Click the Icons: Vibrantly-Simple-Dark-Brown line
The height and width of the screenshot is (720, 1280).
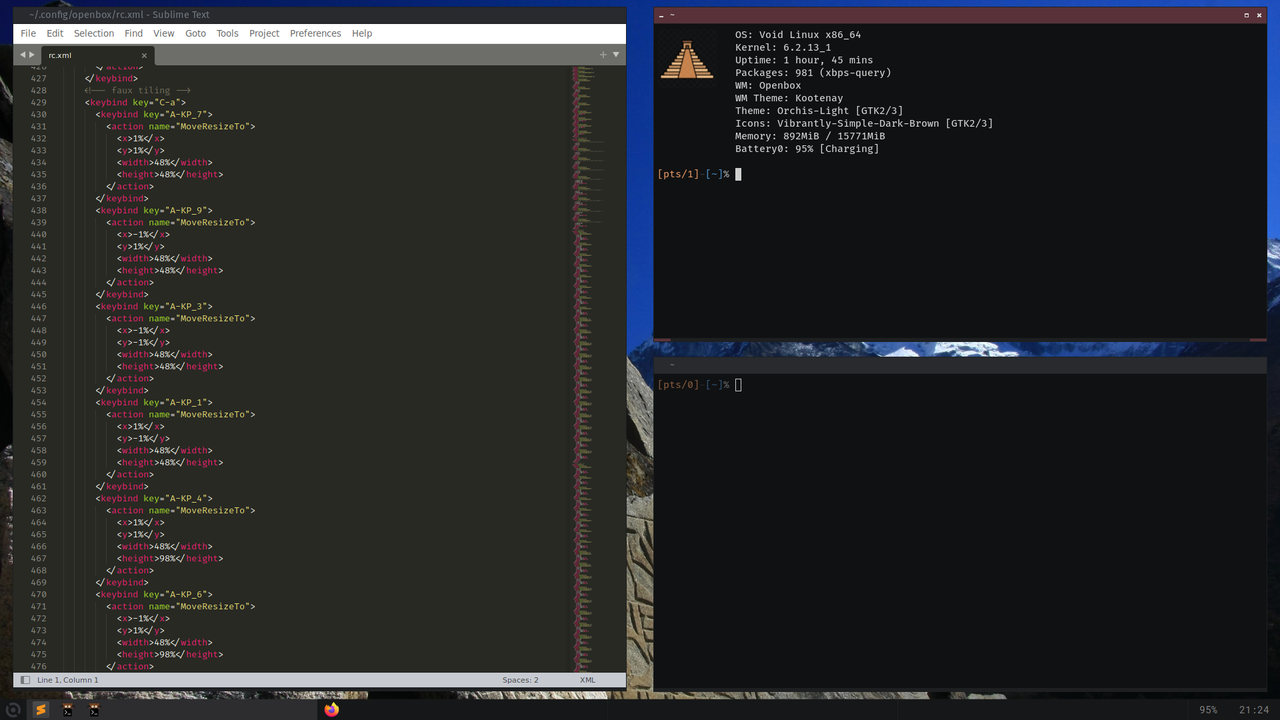[x=864, y=124]
